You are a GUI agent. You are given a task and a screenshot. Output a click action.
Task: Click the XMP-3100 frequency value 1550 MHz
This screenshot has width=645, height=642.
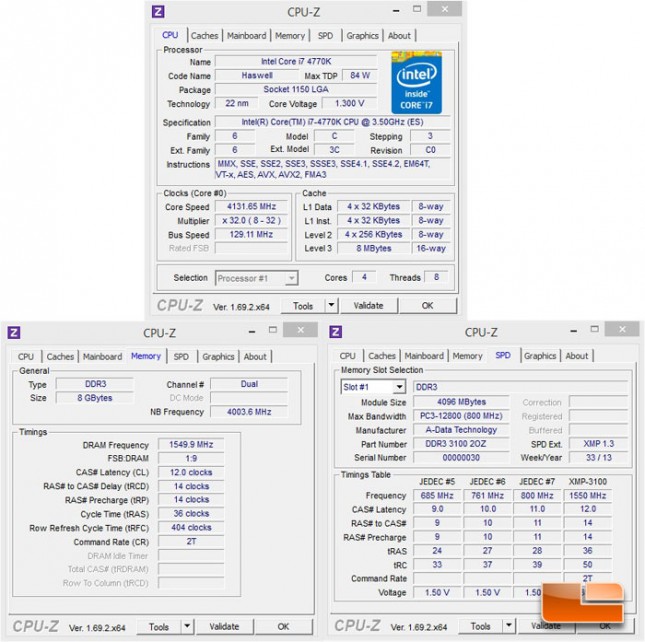coord(587,496)
